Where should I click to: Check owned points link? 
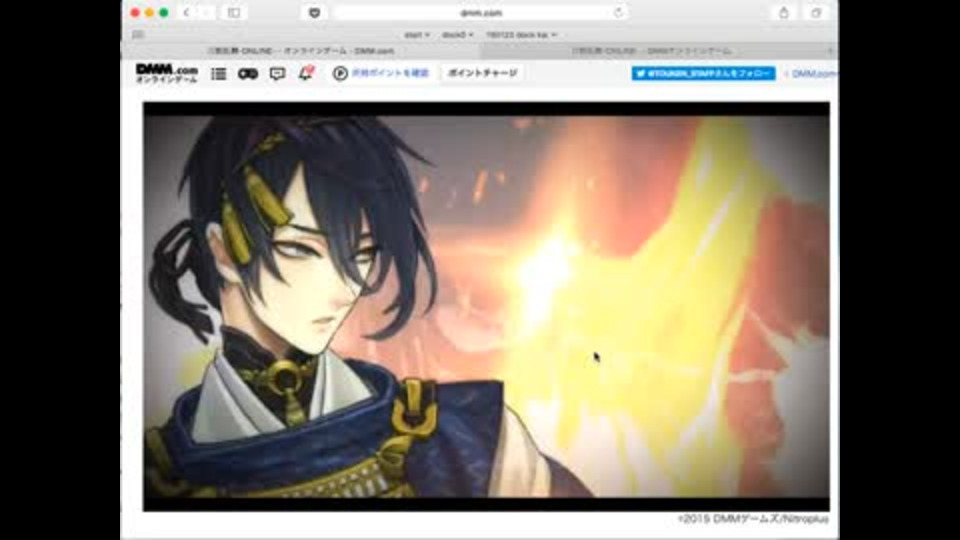tap(381, 73)
